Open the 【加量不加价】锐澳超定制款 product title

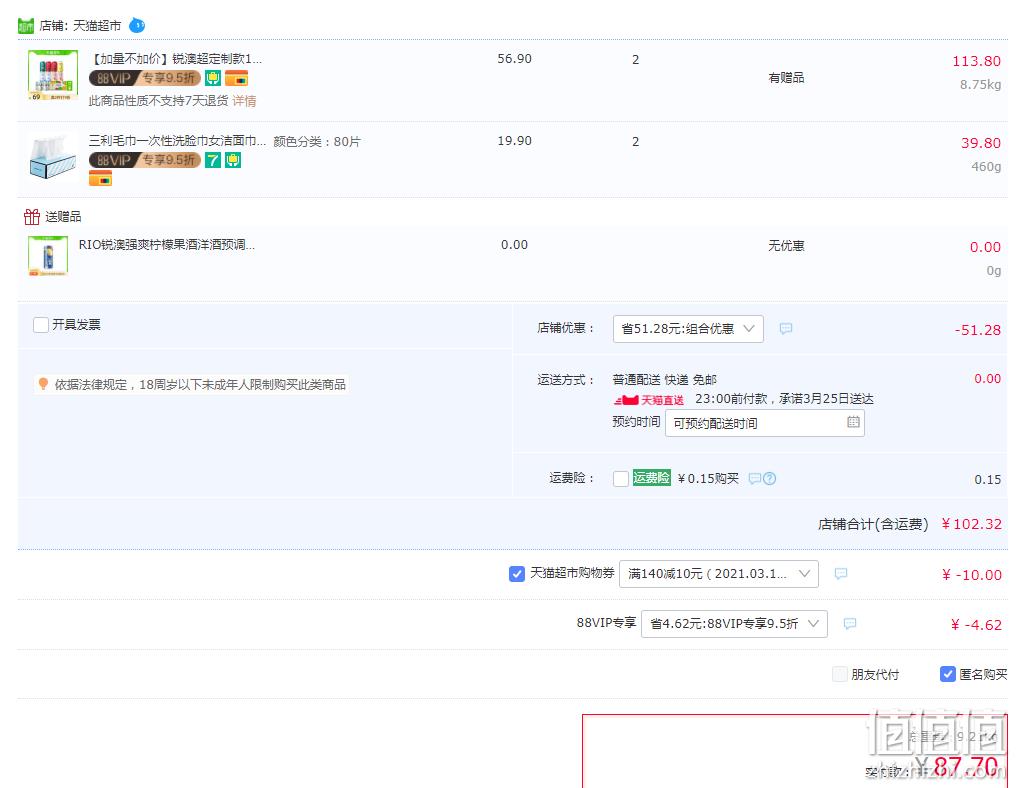point(176,59)
